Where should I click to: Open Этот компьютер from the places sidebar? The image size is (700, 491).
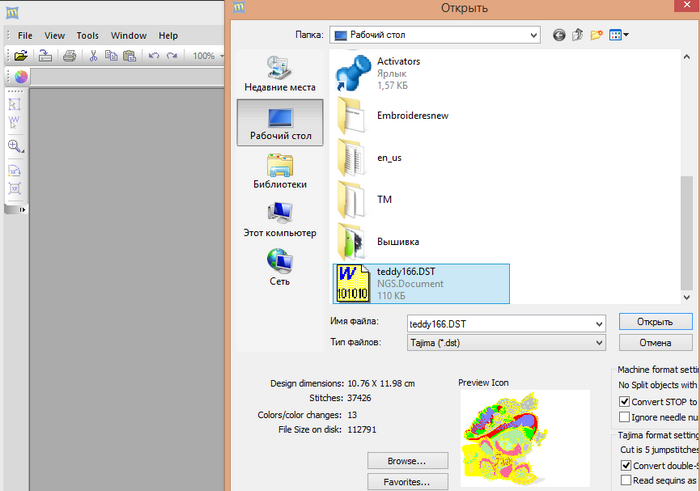coord(280,220)
